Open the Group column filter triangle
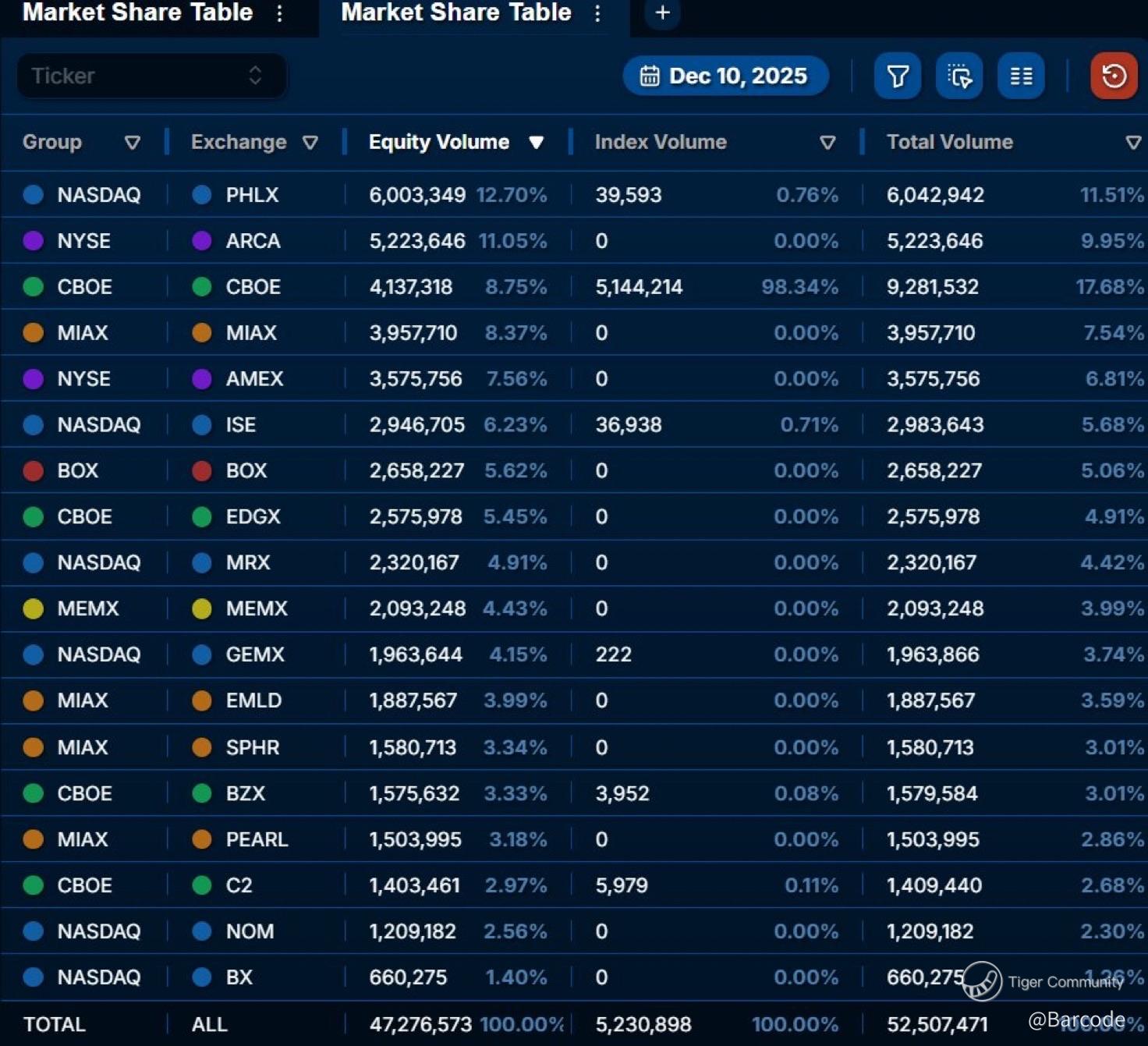The image size is (1148, 1046). [133, 142]
